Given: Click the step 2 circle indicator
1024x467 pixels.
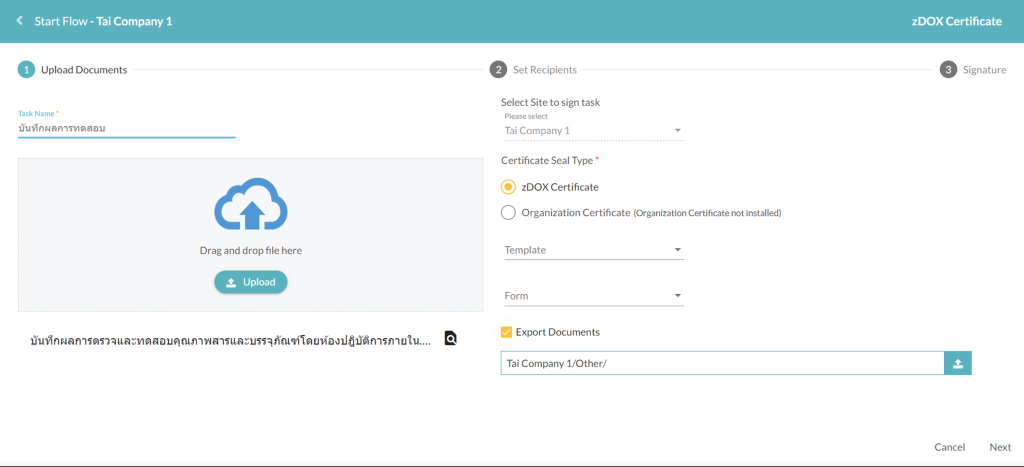Looking at the screenshot, I should [x=498, y=70].
